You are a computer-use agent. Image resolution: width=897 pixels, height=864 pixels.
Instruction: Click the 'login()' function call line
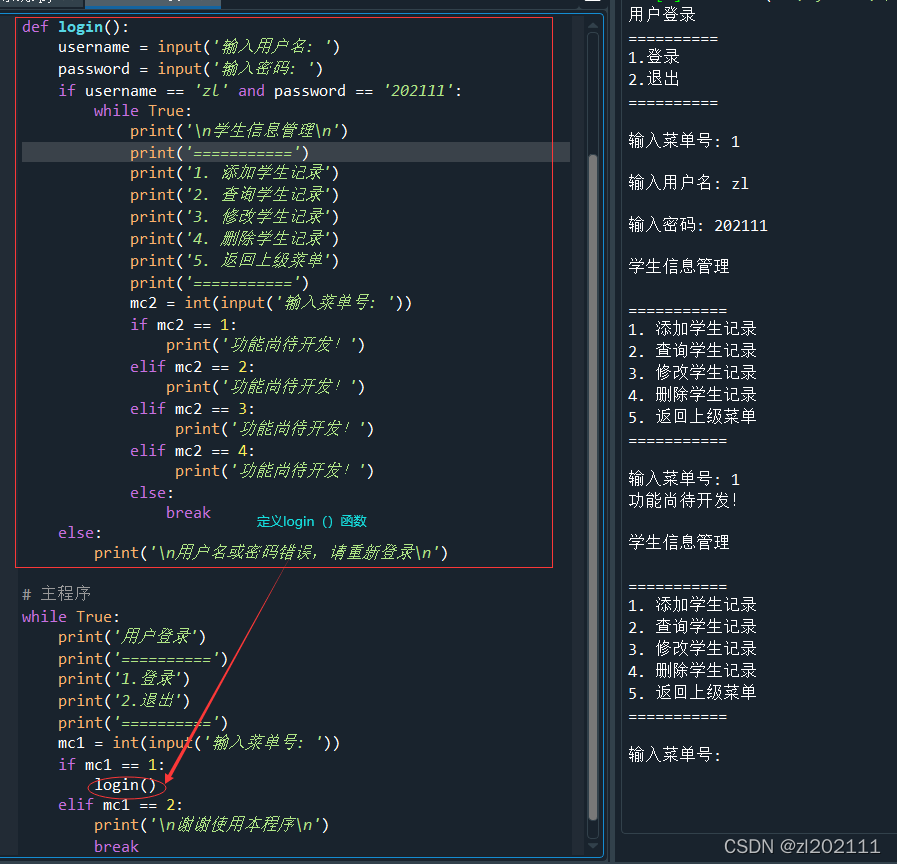click(x=125, y=785)
